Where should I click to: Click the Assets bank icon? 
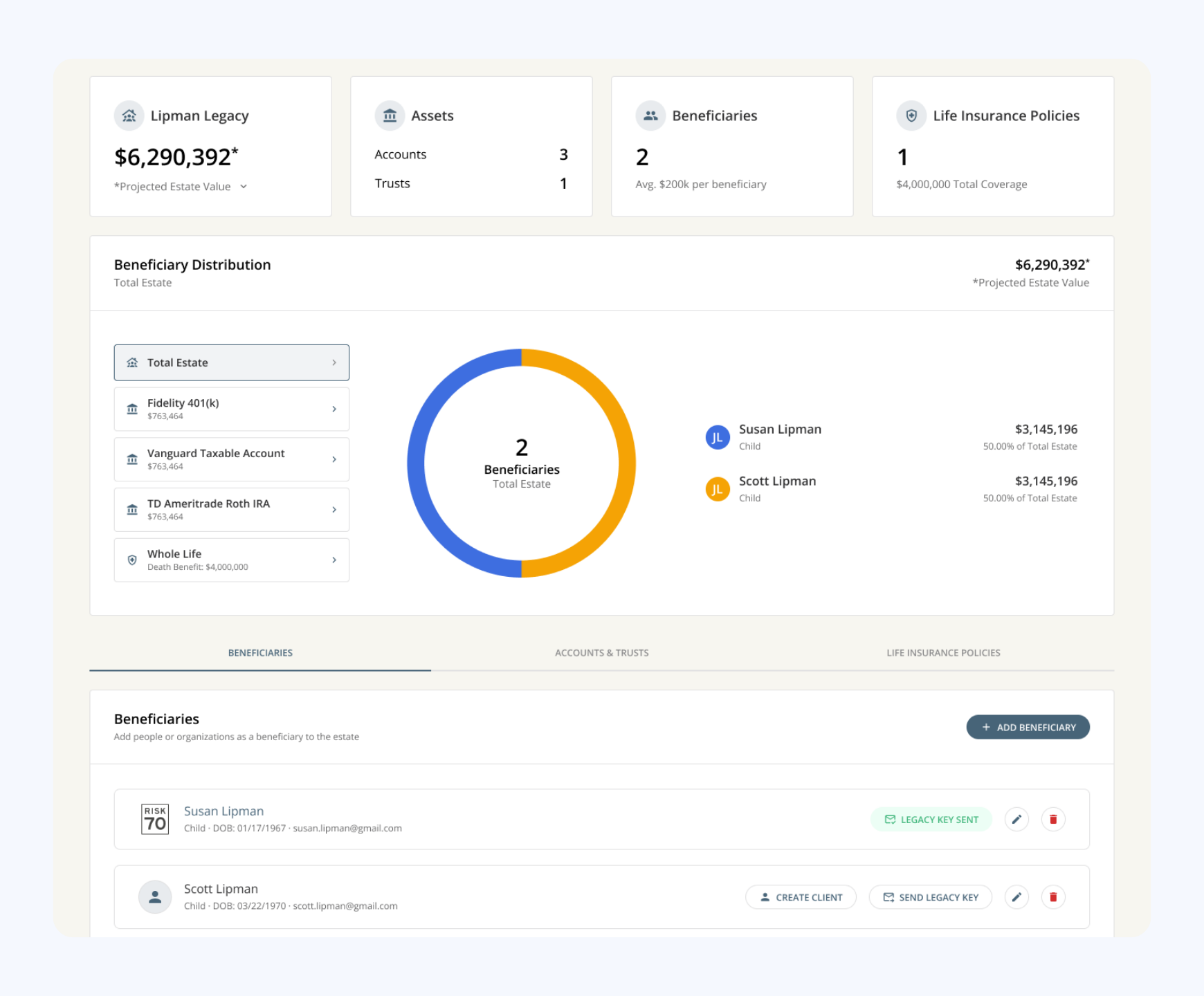390,116
